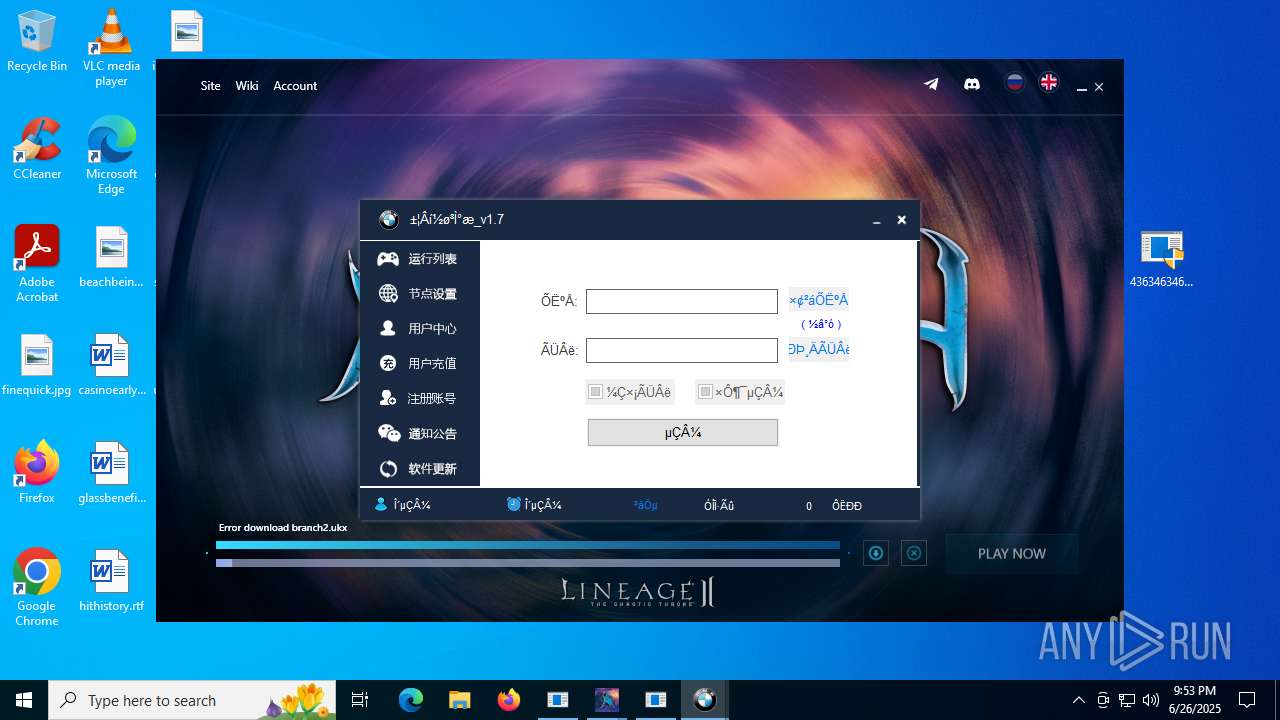Open the CCleaner desktop shortcut
This screenshot has height=720, width=1280.
[x=37, y=148]
